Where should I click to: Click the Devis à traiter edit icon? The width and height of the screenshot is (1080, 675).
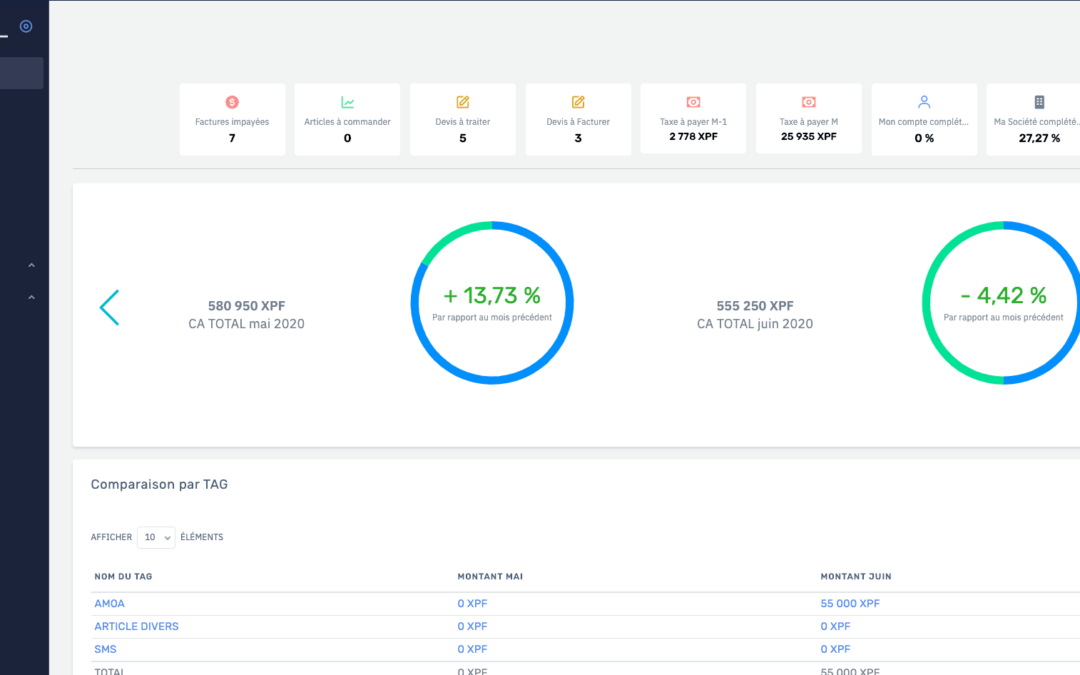pyautogui.click(x=463, y=102)
